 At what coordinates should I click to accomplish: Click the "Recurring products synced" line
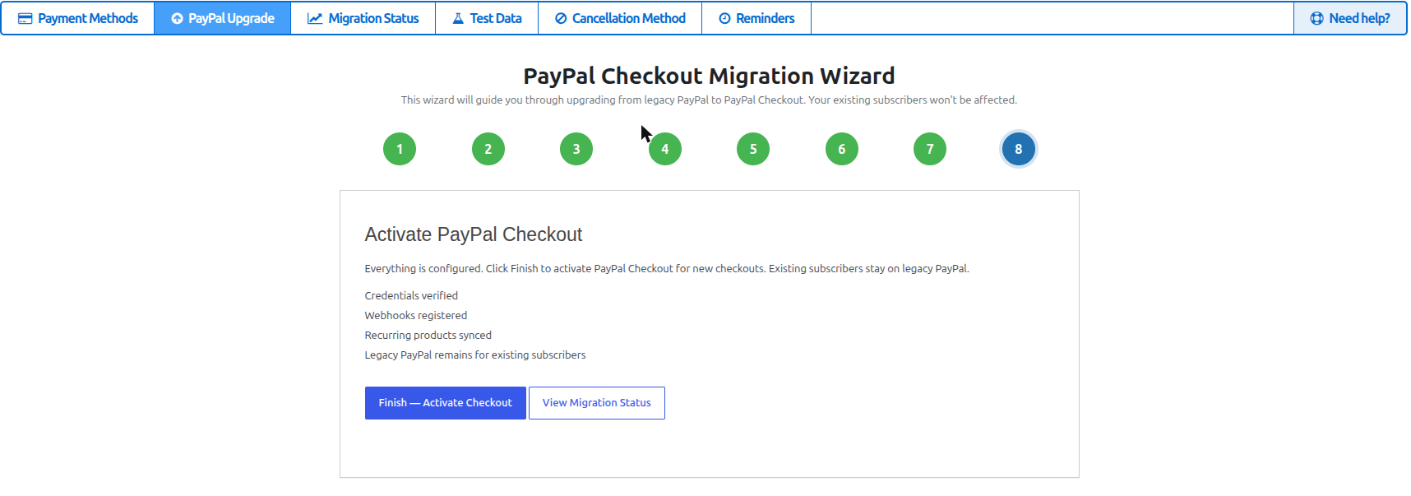(x=428, y=335)
